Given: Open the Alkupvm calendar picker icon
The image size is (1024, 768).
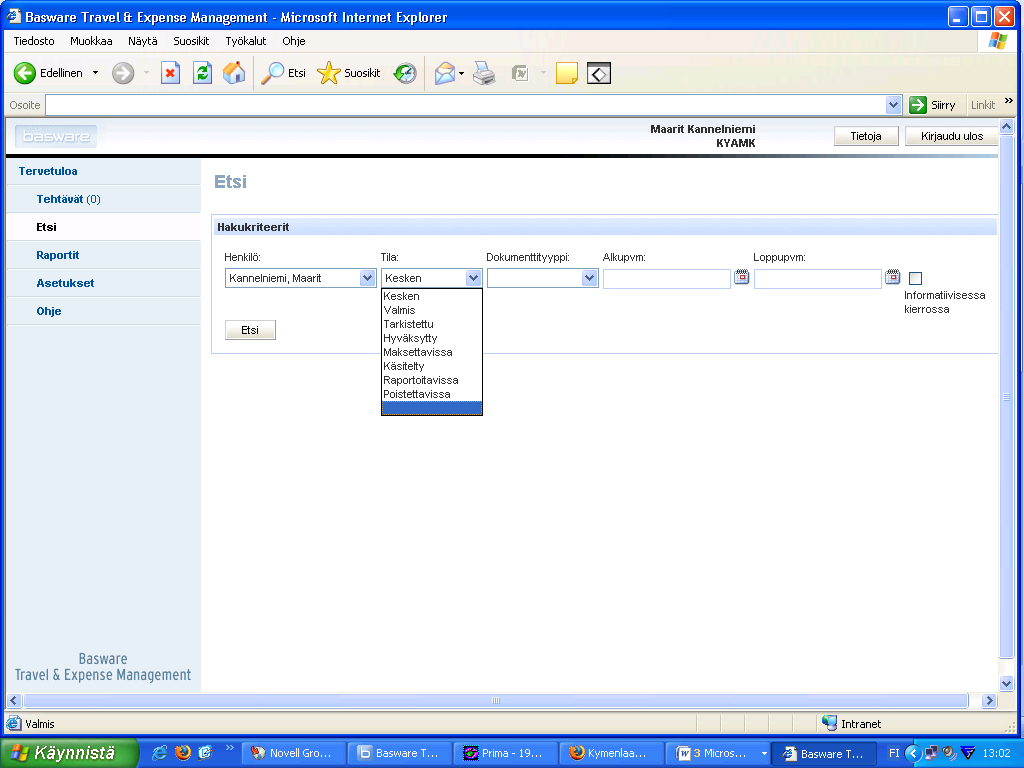Looking at the screenshot, I should coord(741,277).
